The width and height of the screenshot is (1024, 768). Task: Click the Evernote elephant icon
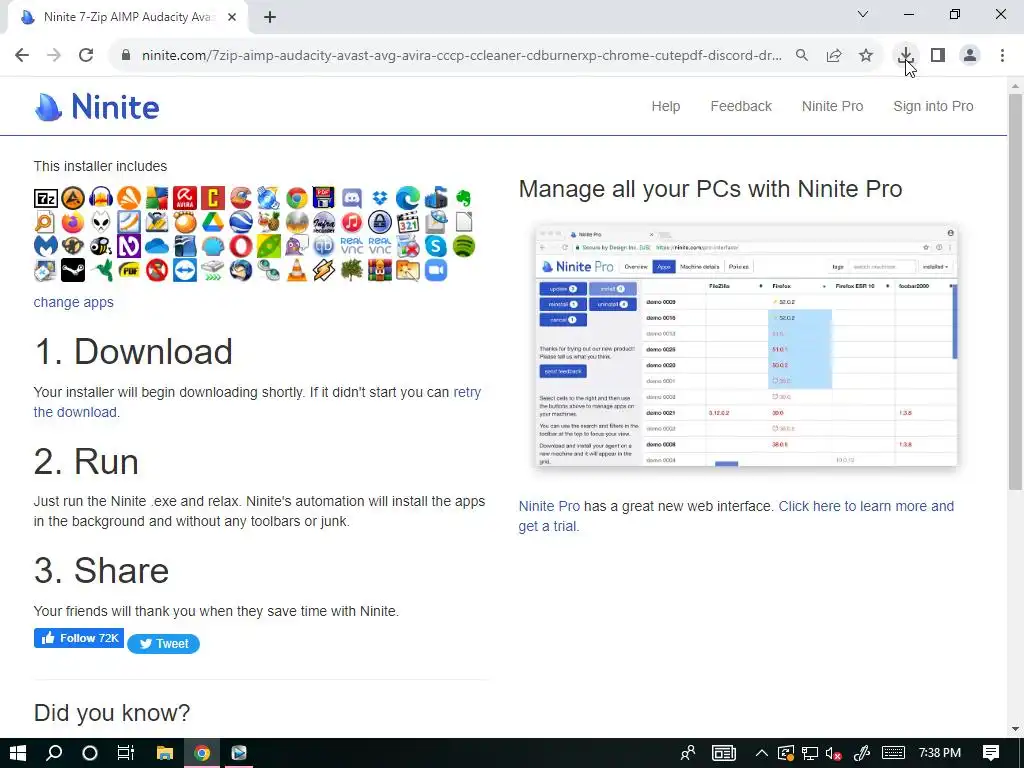pyautogui.click(x=464, y=198)
